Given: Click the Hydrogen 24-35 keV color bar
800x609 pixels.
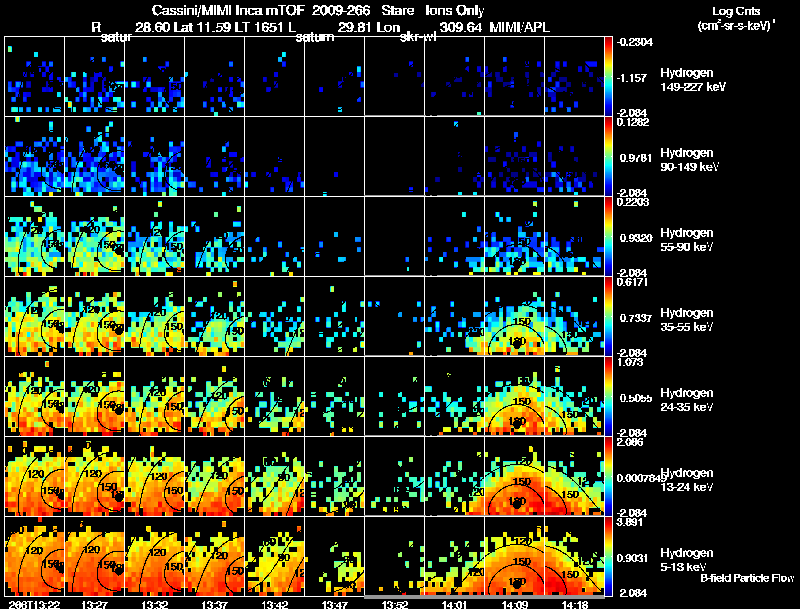Looking at the screenshot, I should [608, 396].
